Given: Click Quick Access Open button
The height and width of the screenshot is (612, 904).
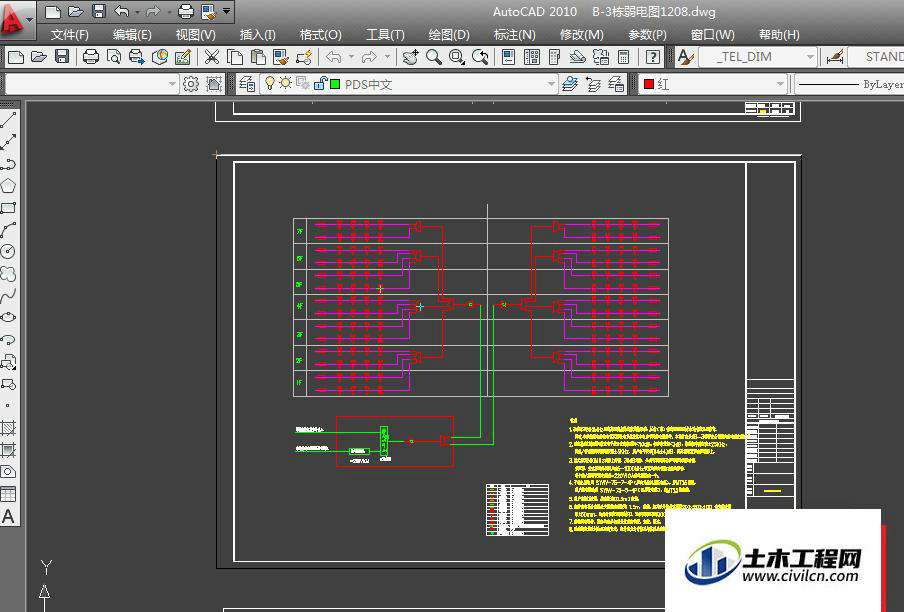Looking at the screenshot, I should coord(76,11).
